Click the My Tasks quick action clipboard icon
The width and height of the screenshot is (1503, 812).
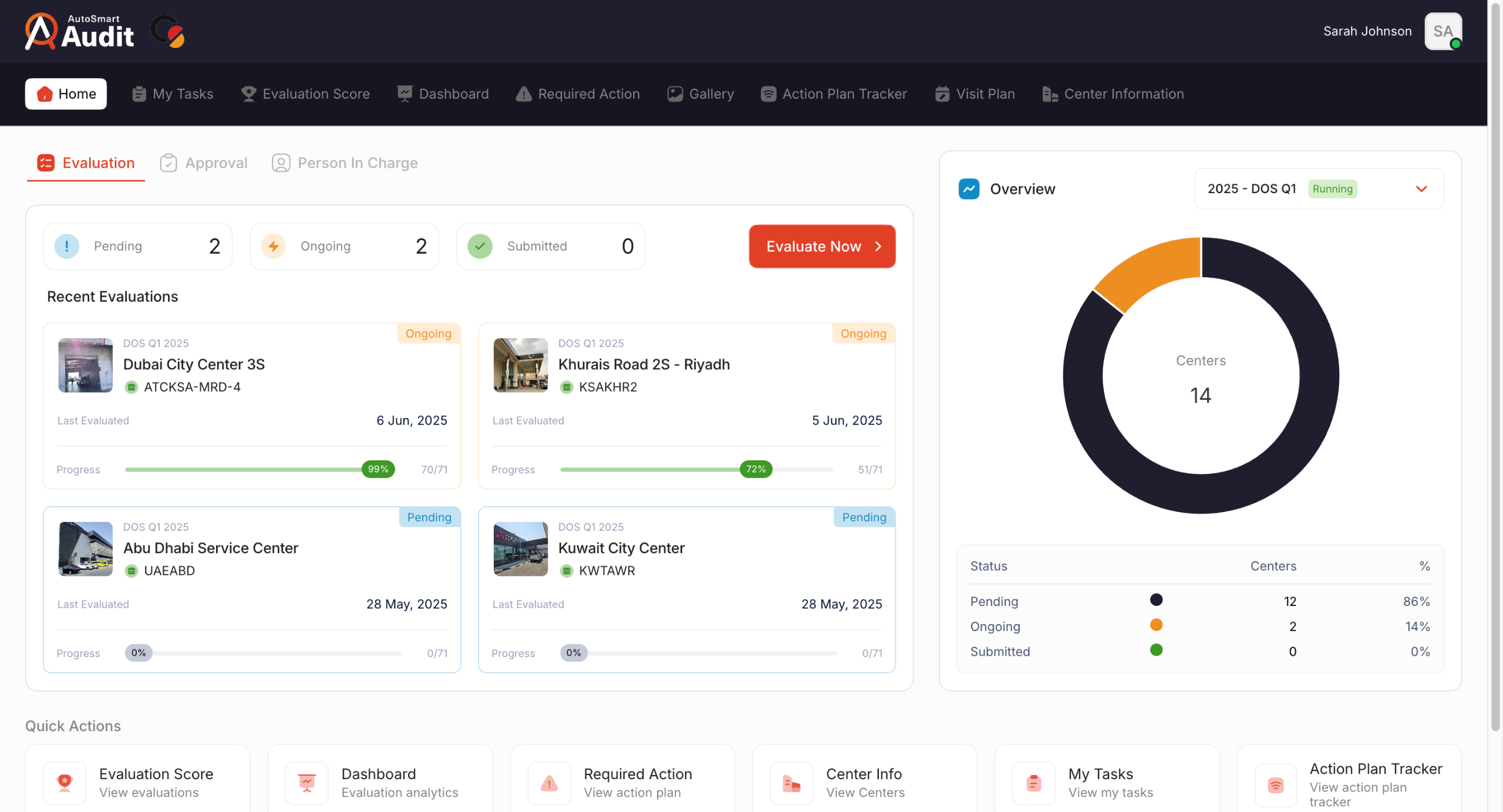pos(1033,783)
